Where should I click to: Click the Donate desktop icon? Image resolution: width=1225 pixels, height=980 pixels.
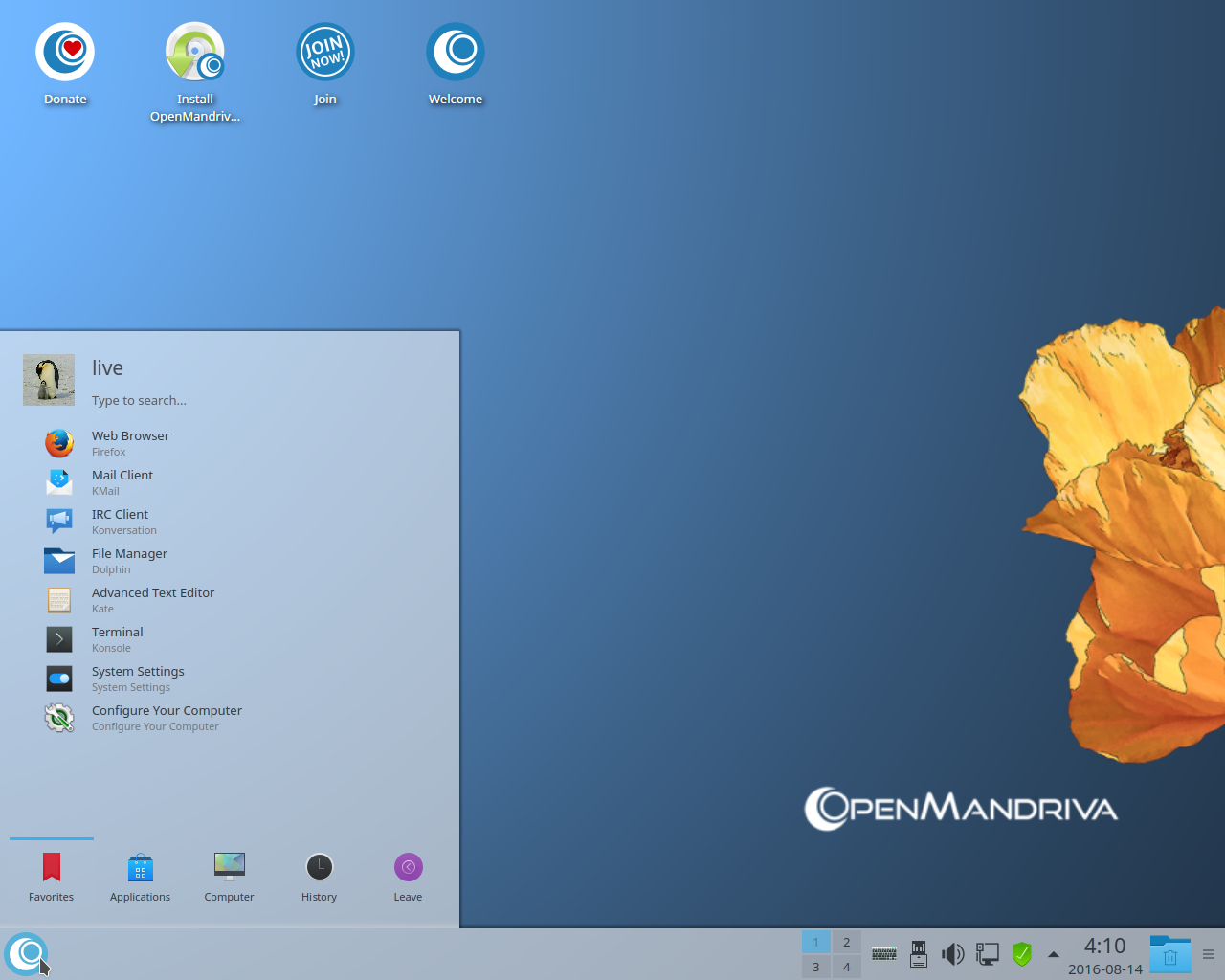click(65, 52)
